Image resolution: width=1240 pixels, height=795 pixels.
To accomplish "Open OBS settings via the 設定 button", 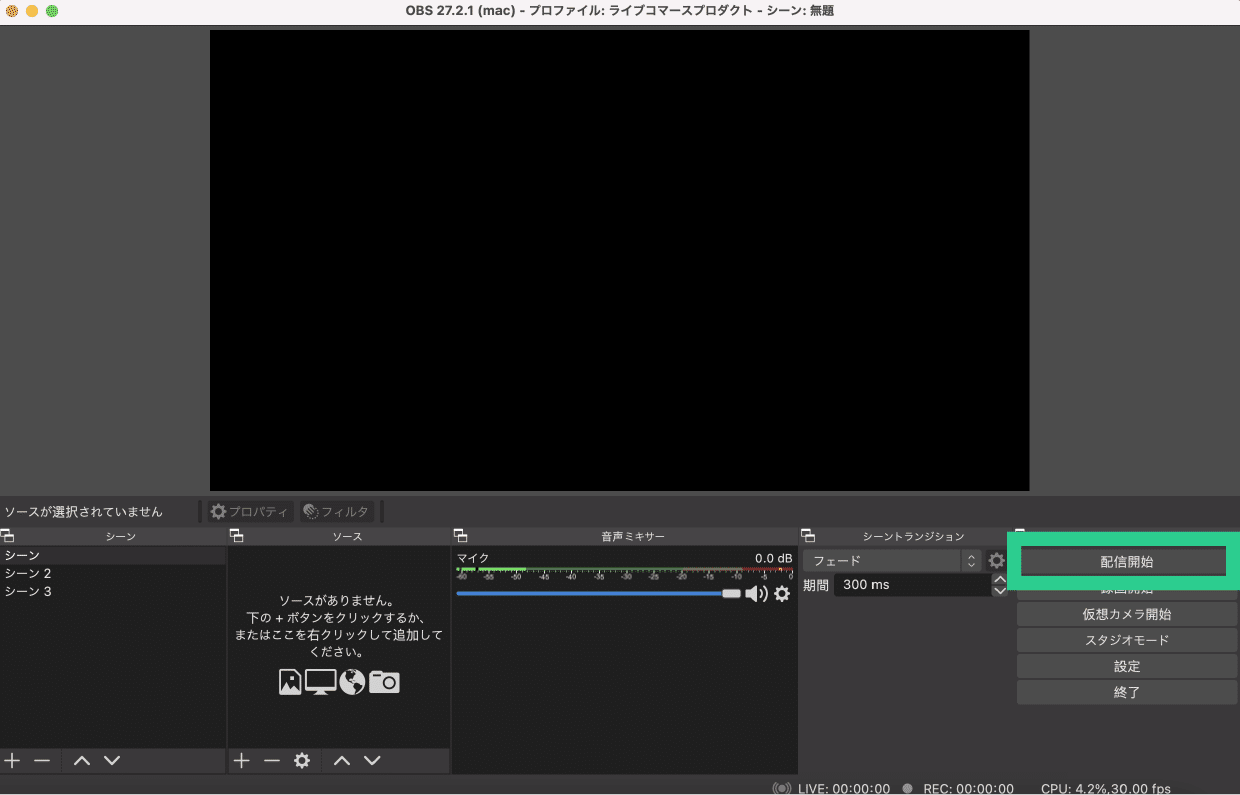I will [1126, 665].
